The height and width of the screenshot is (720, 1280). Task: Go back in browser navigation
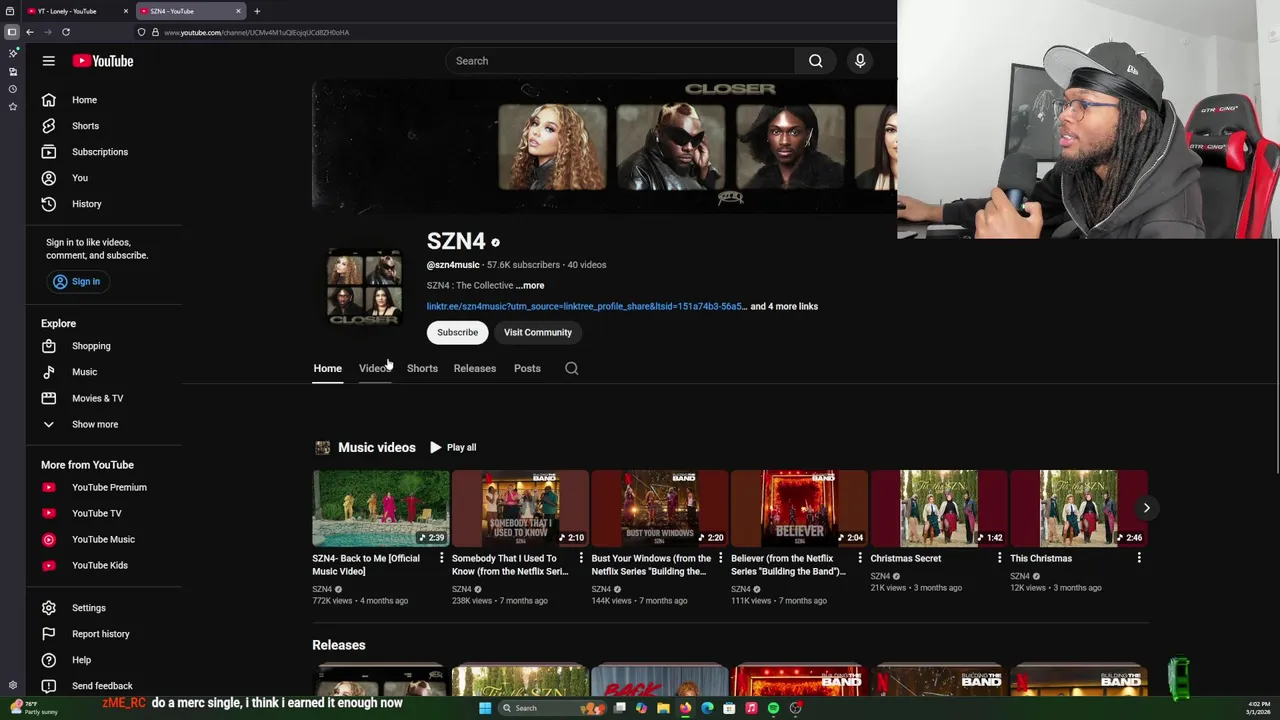click(x=30, y=32)
